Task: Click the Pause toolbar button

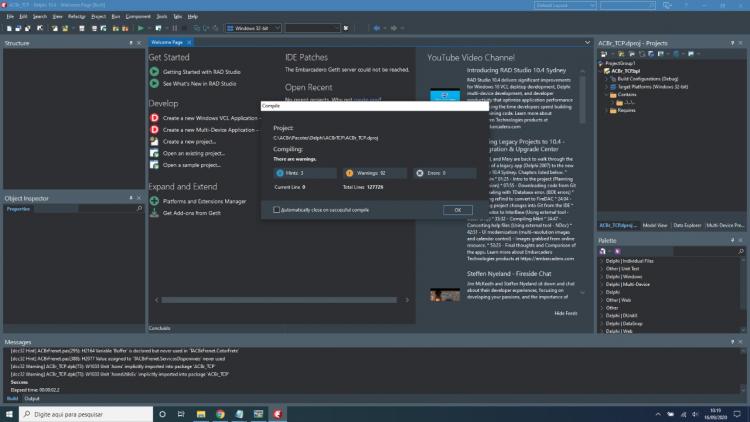Action: click(175, 28)
